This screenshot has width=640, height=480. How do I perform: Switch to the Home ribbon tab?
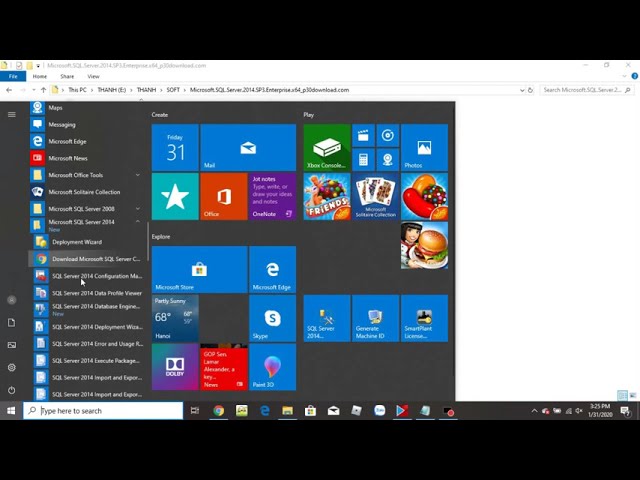coord(40,76)
